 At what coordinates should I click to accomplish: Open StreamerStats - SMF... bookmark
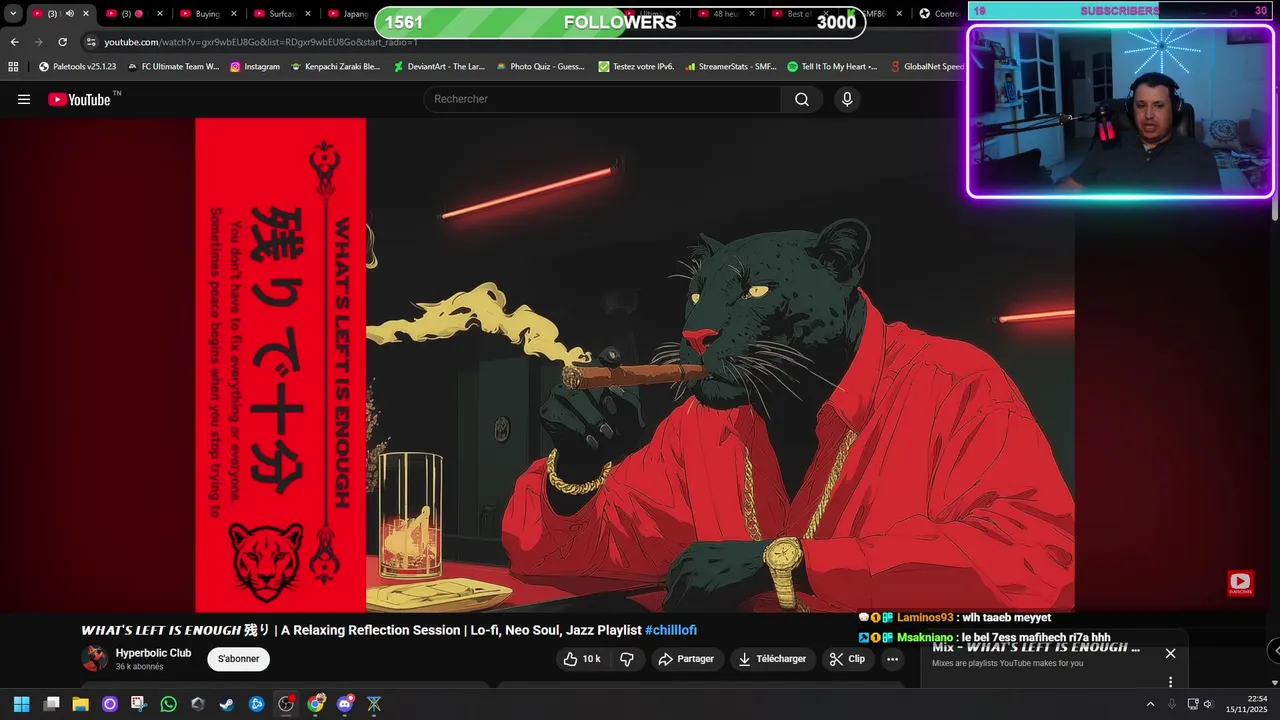(x=730, y=67)
